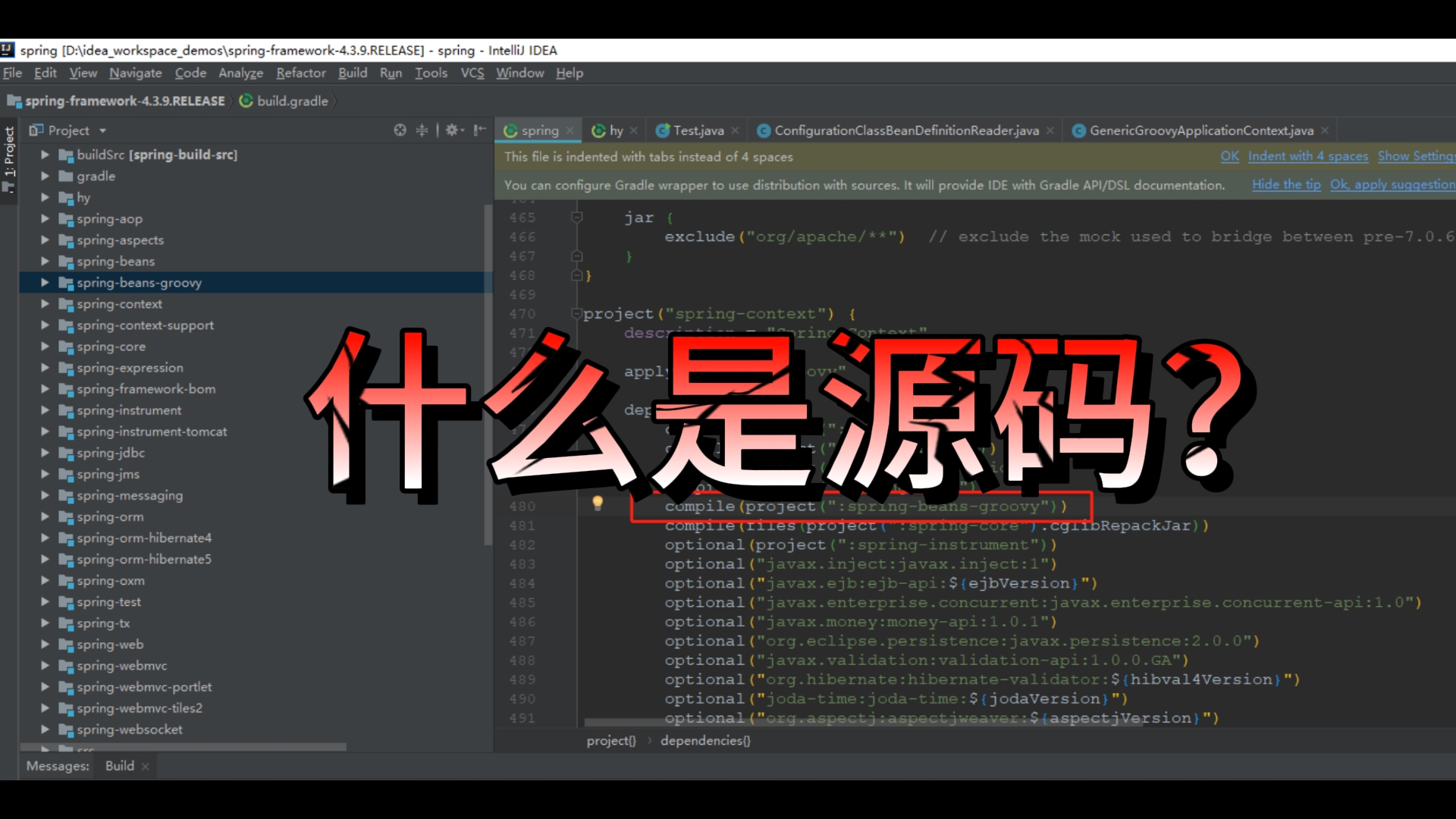Switch to the ConfigurationClassBeanDefinitionReader.java tab

(x=906, y=130)
